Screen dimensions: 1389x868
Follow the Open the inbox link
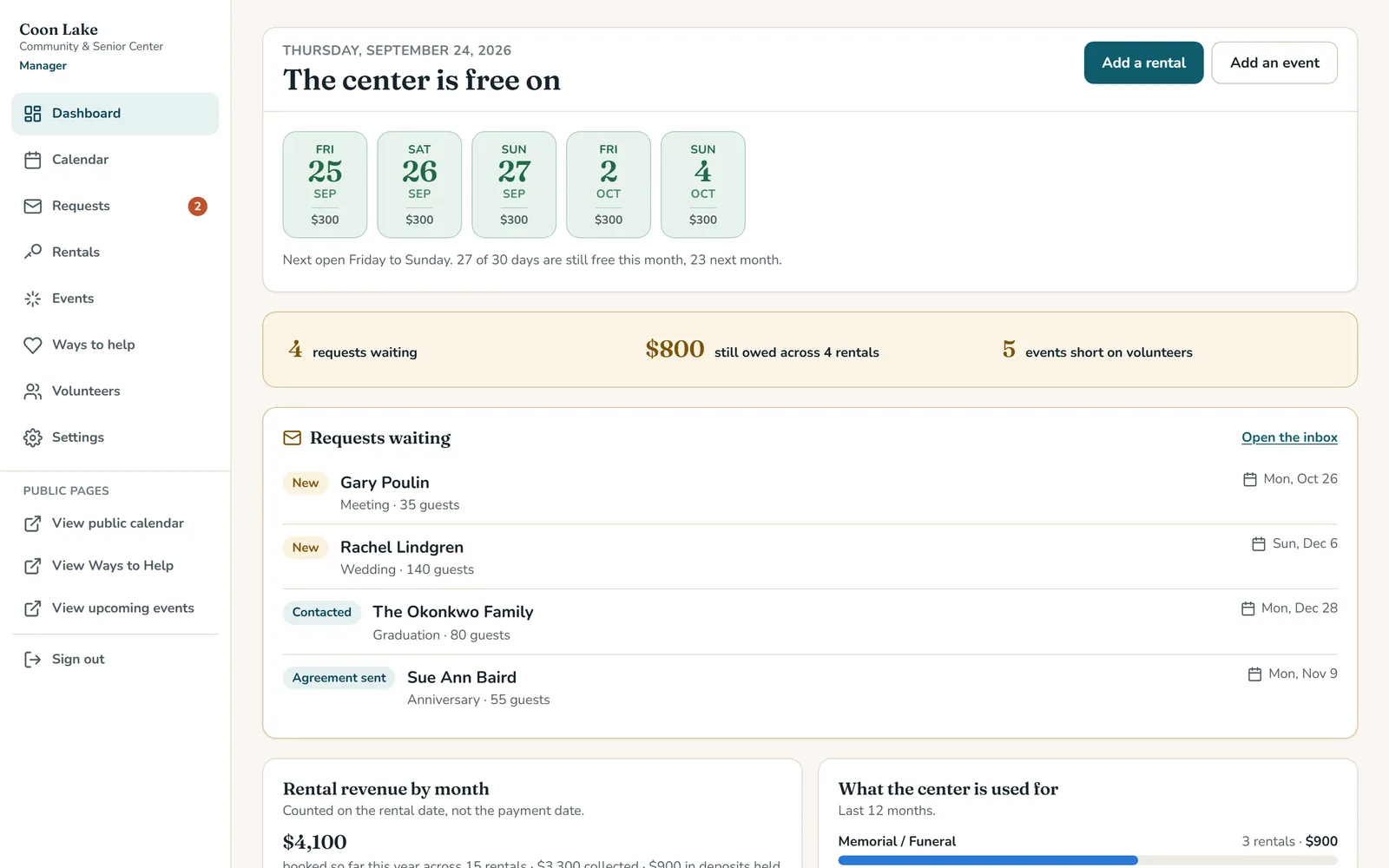1289,437
